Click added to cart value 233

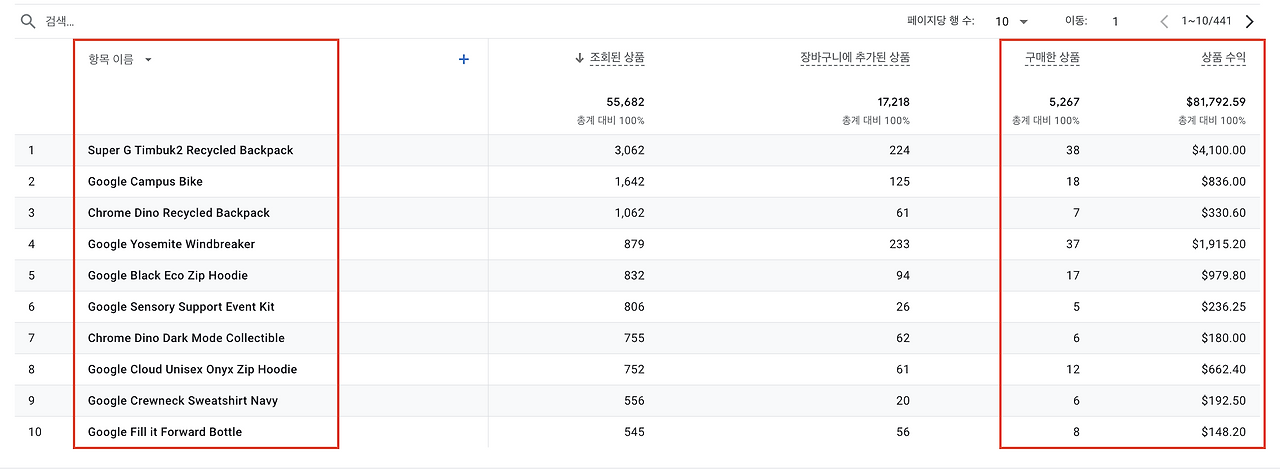(x=900, y=244)
